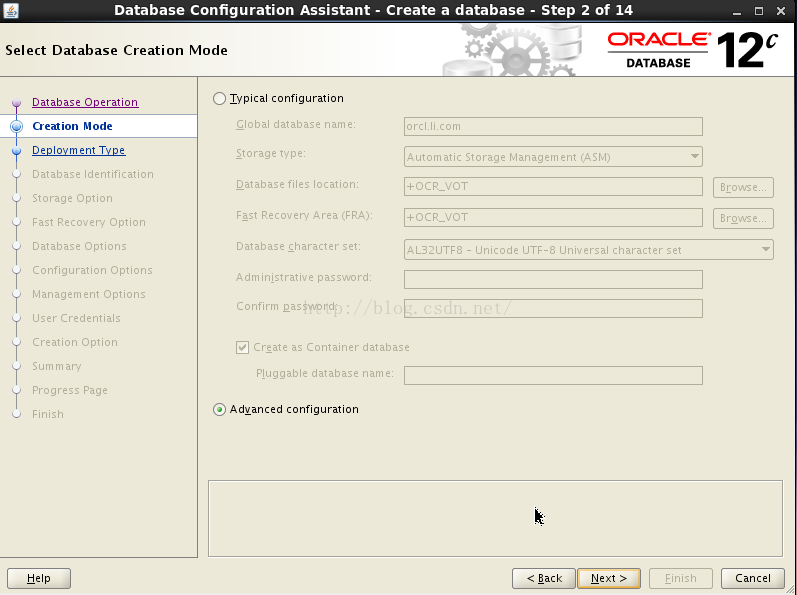The height and width of the screenshot is (595, 797).
Task: Click the Java icon in title bar
Action: (x=12, y=10)
